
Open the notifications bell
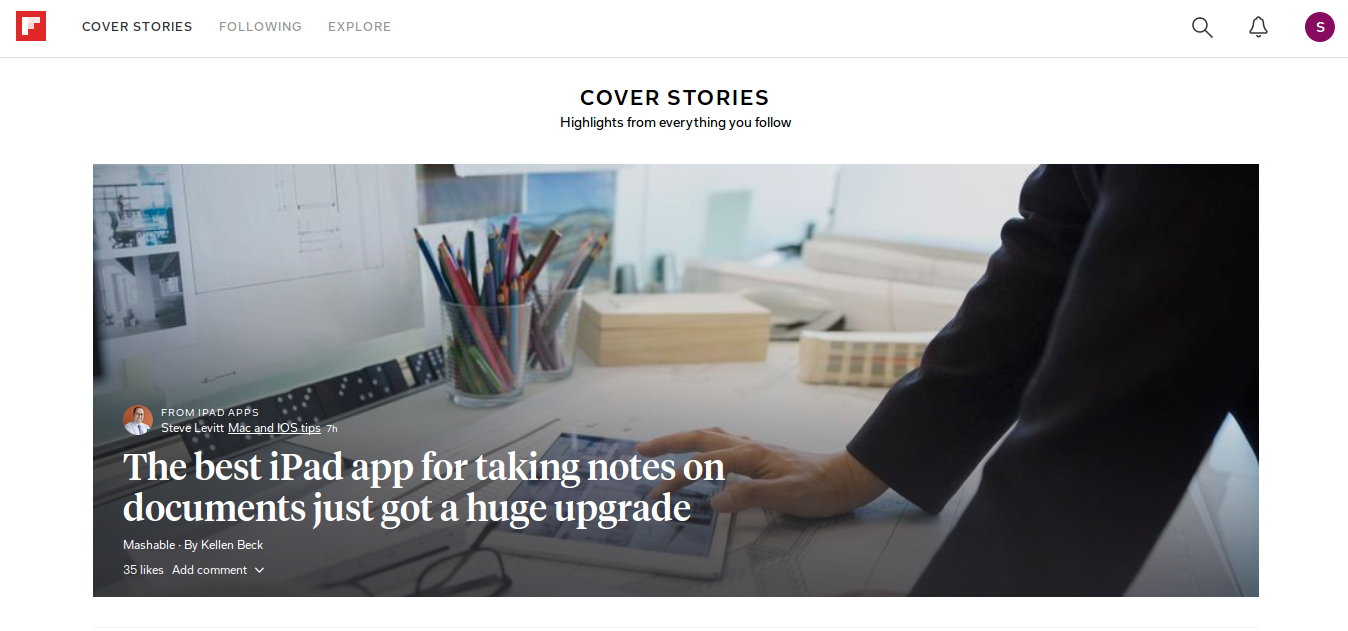(1258, 27)
